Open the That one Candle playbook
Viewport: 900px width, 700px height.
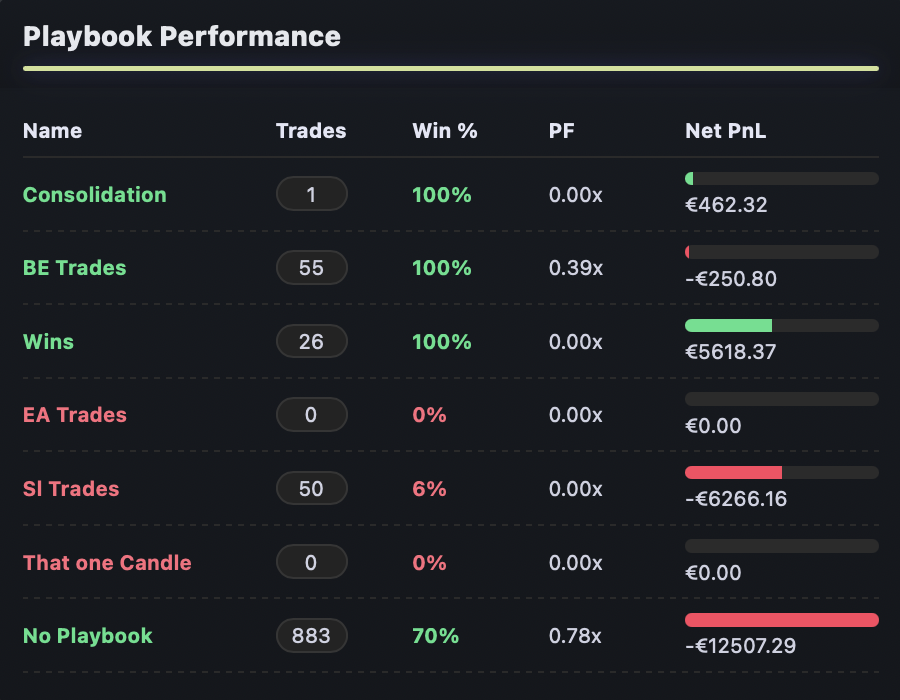click(x=107, y=562)
